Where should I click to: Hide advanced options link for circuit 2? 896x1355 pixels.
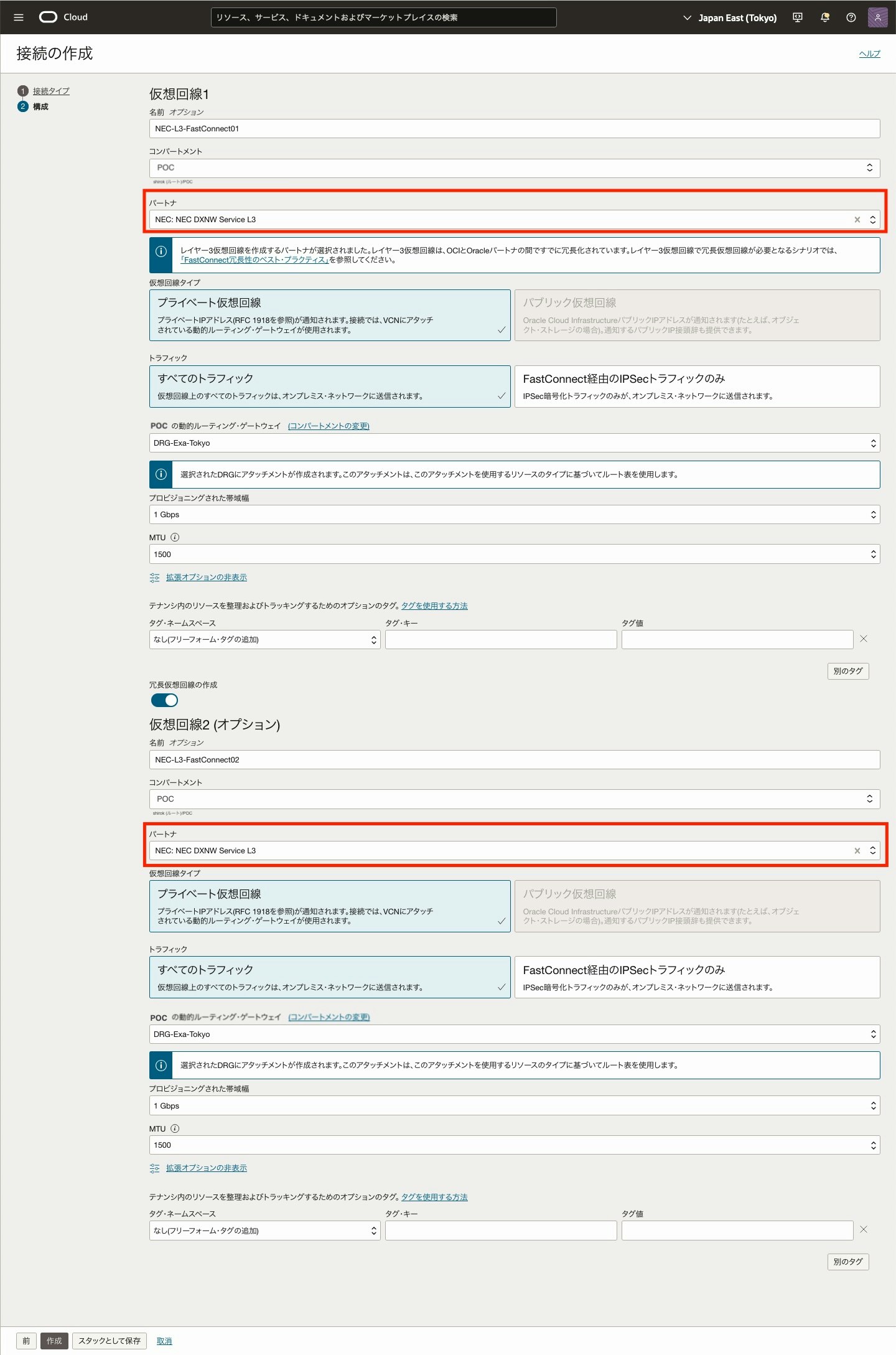coord(207,1168)
